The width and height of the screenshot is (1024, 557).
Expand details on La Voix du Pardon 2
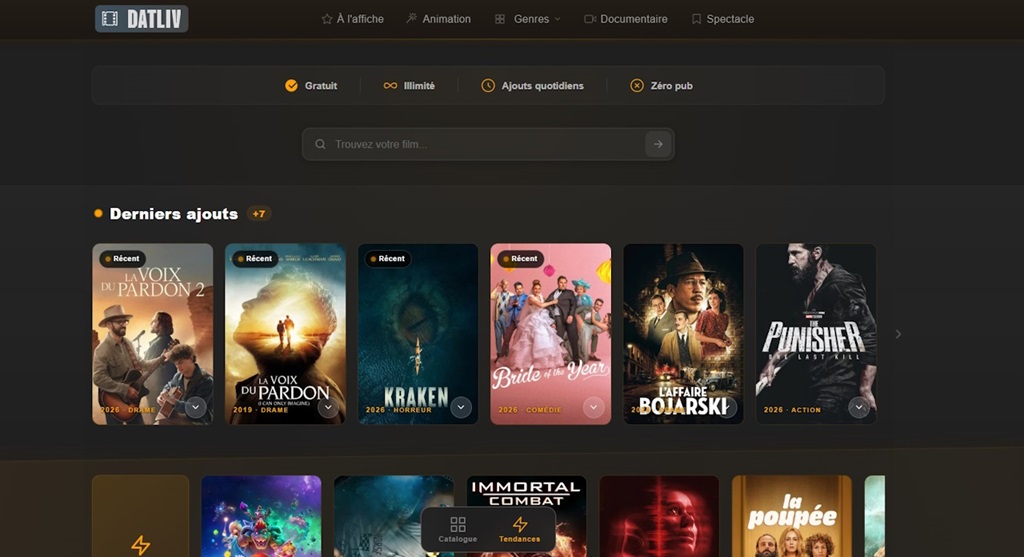tap(195, 407)
